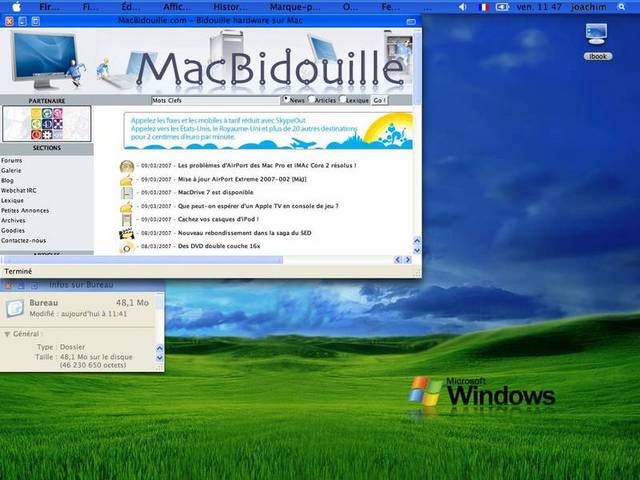Click the battery status icon
The width and height of the screenshot is (640, 480).
[502, 7]
